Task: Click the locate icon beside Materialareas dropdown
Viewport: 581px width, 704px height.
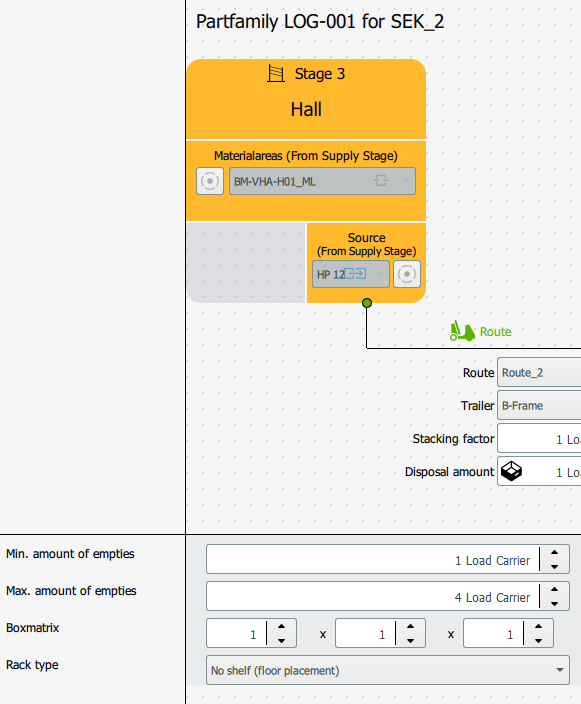Action: click(210, 181)
